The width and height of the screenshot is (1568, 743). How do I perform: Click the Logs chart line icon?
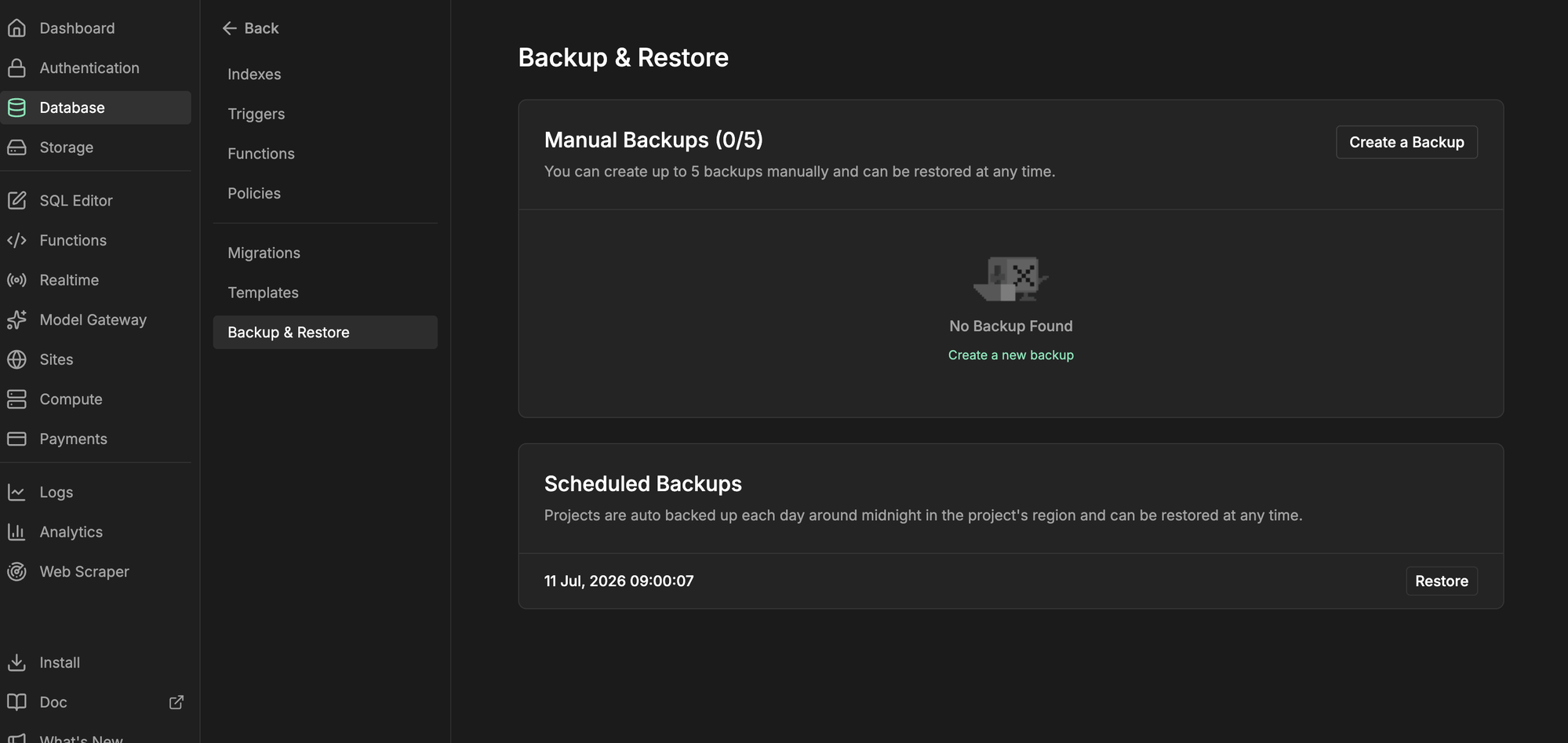[x=16, y=492]
